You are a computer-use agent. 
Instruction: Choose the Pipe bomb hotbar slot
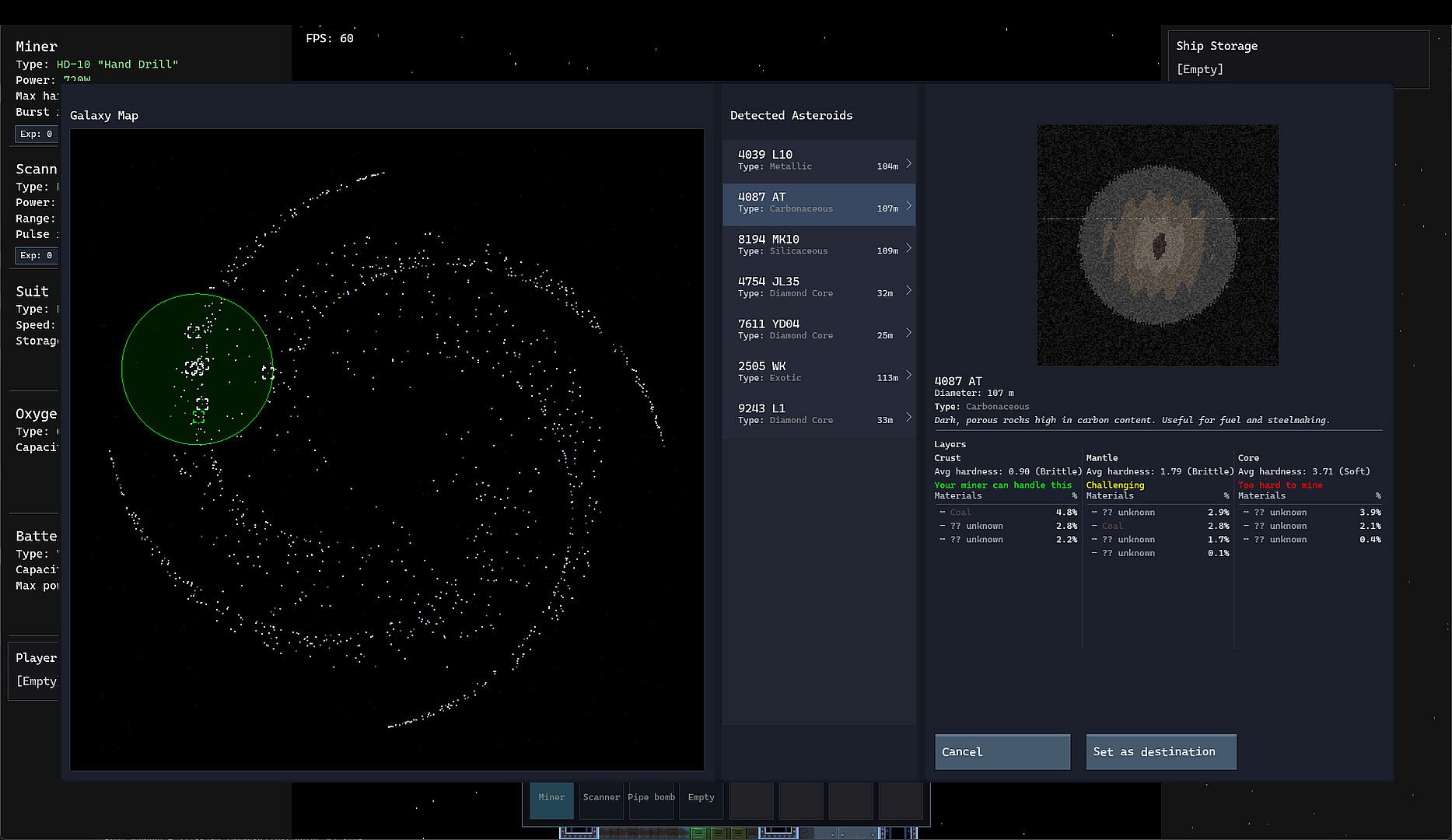pyautogui.click(x=651, y=800)
